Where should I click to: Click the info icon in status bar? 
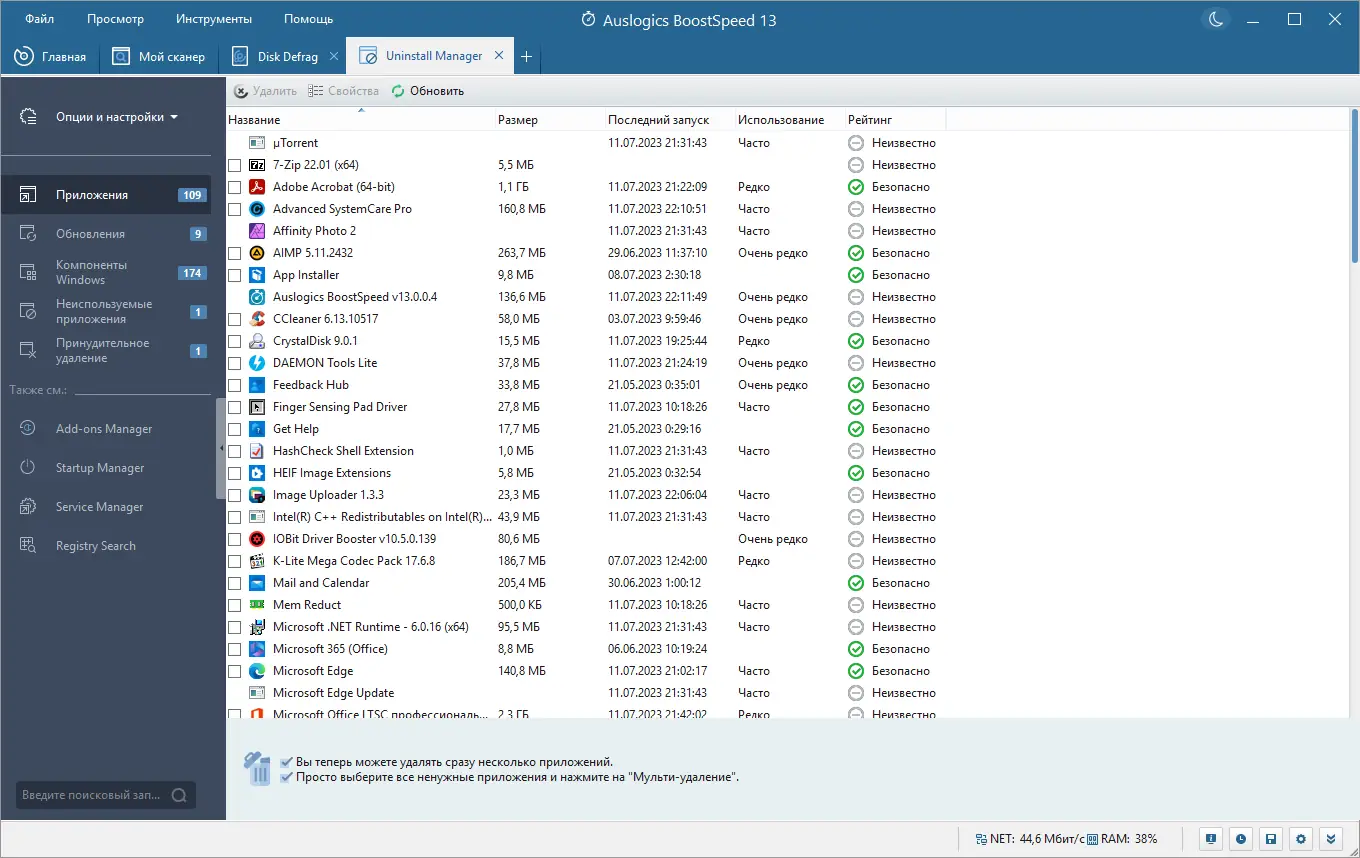point(1210,838)
